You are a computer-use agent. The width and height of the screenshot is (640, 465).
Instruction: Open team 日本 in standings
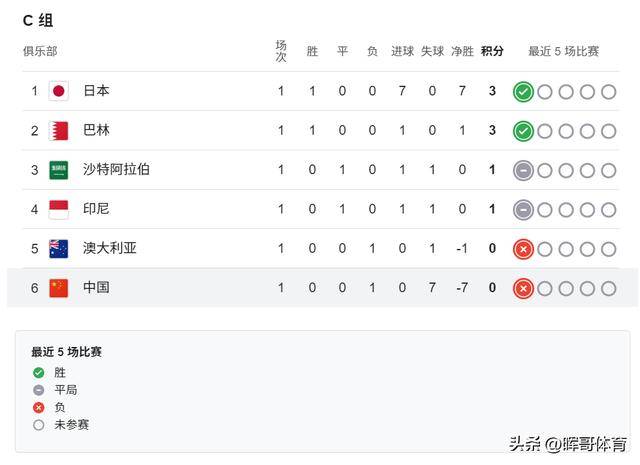tap(96, 91)
